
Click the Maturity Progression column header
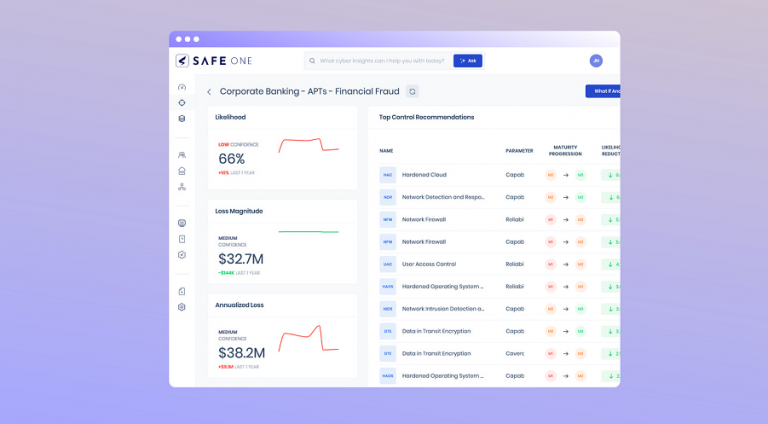[565, 151]
